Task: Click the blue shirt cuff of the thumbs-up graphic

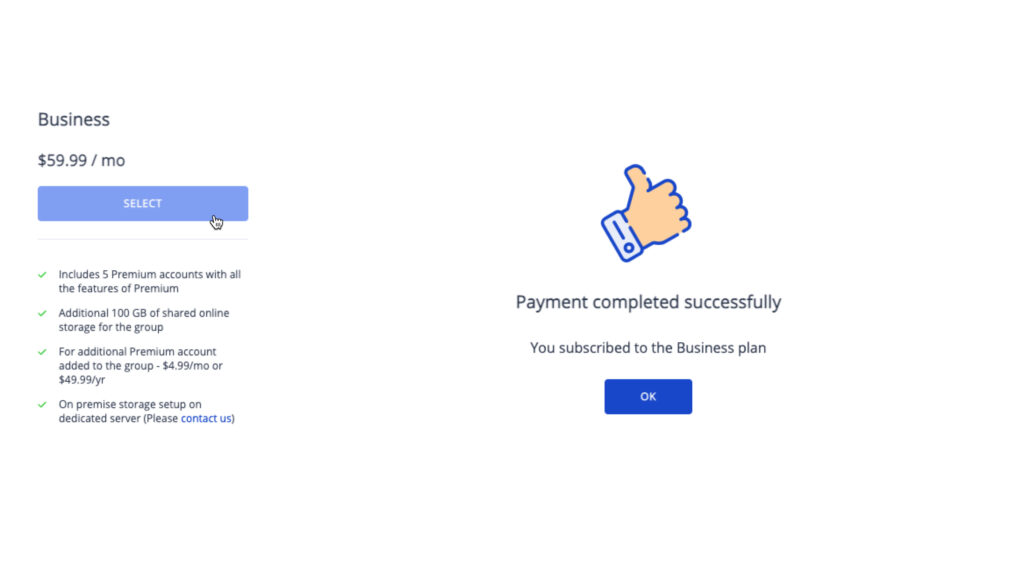Action: click(622, 237)
